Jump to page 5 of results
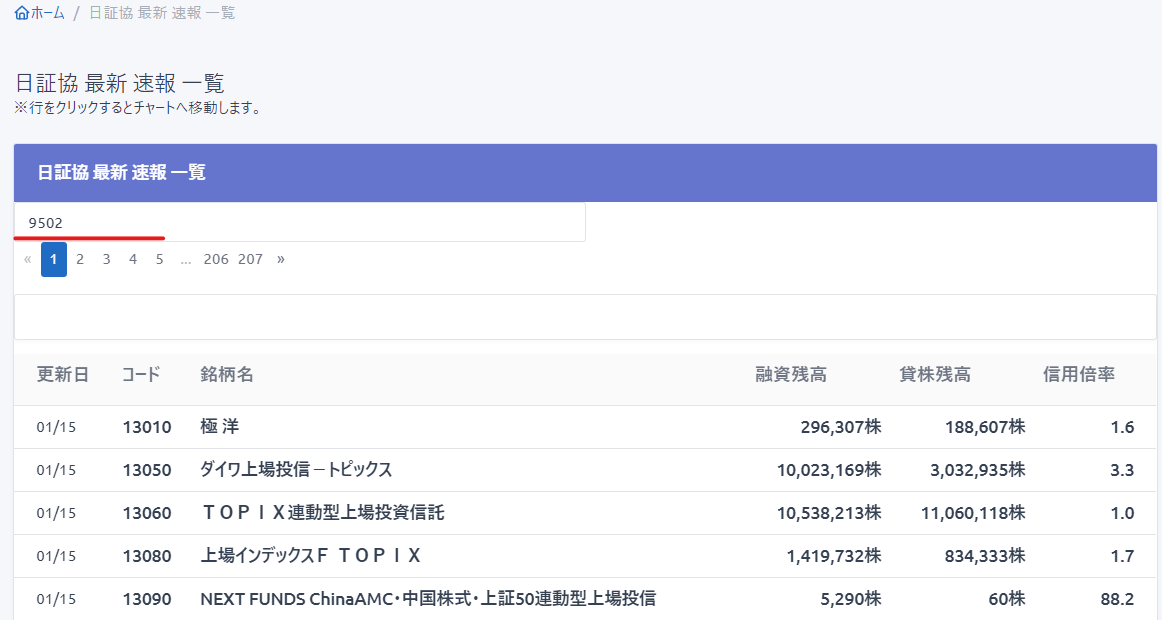 click(x=159, y=259)
